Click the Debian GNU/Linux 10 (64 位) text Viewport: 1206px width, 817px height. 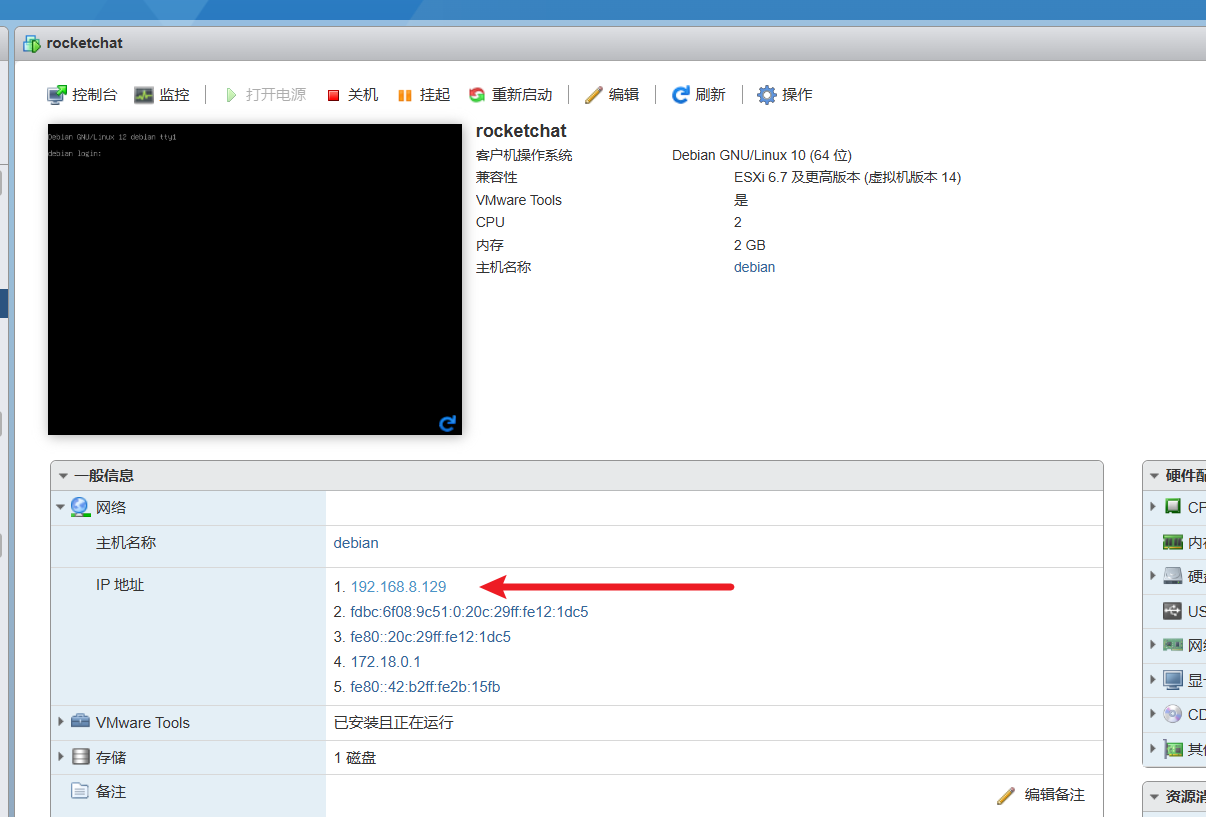coord(762,155)
